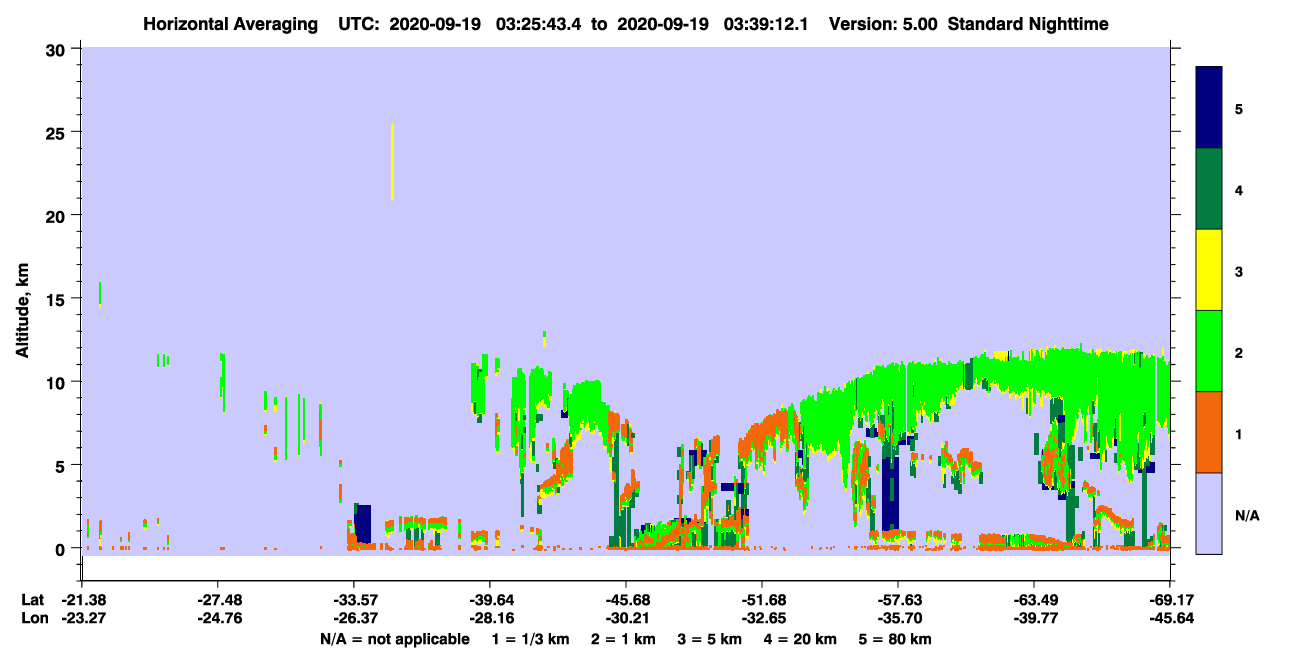Click legend text '3 = 5 km'
The width and height of the screenshot is (1300, 667).
point(709,639)
